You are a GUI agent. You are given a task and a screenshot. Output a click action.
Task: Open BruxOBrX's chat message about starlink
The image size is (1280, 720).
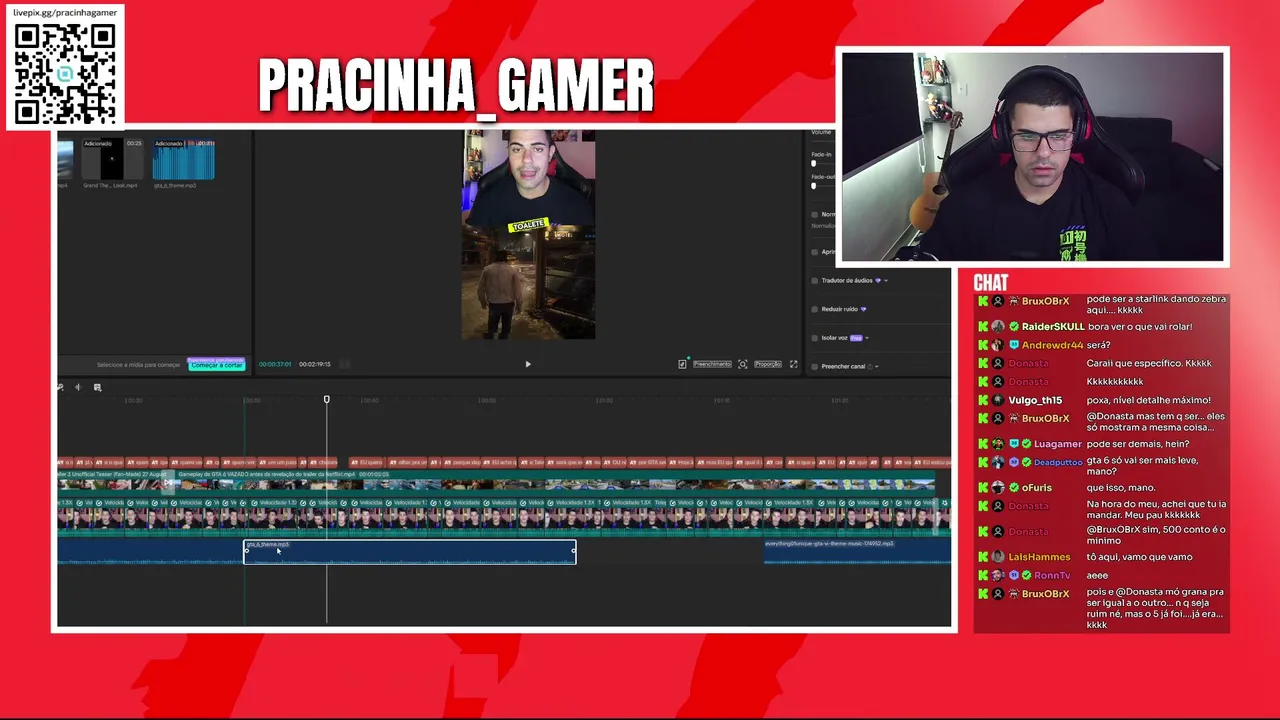1156,305
